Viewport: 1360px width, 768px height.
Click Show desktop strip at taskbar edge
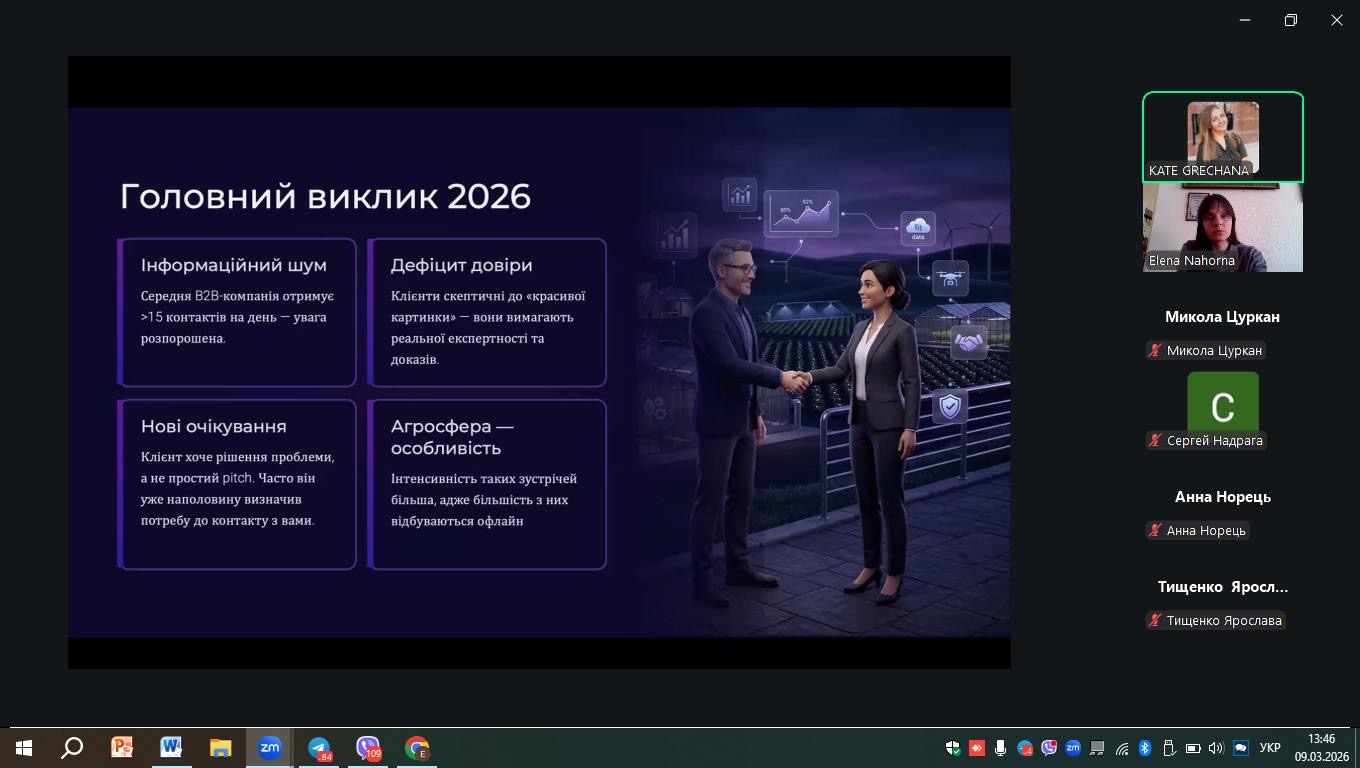pyautogui.click(x=1357, y=748)
